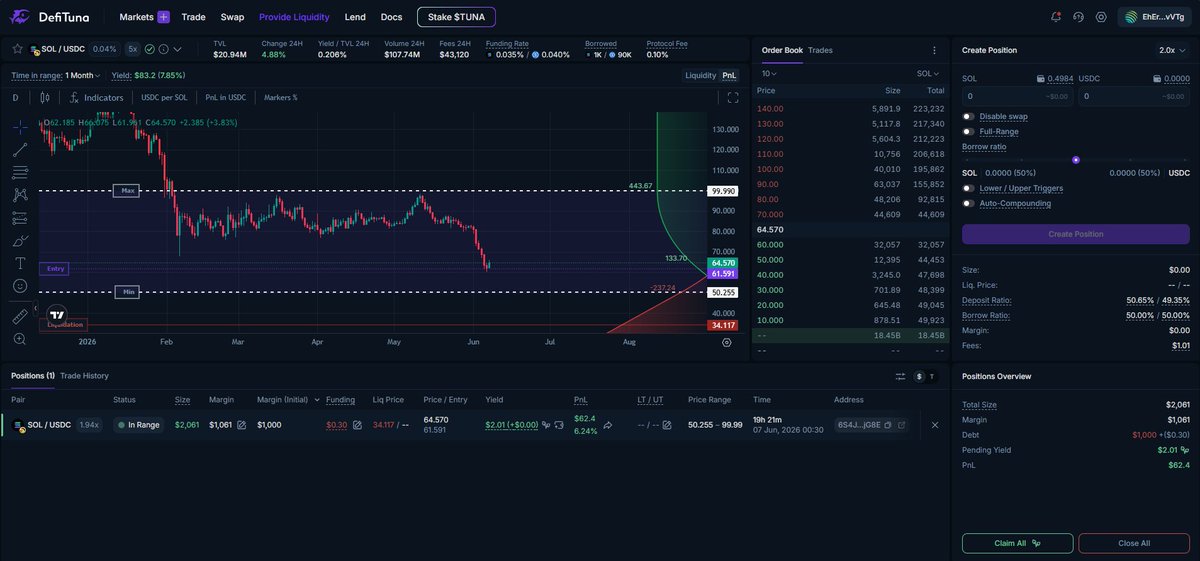Switch to the Trades tab
This screenshot has height=561, width=1200.
[x=820, y=50]
